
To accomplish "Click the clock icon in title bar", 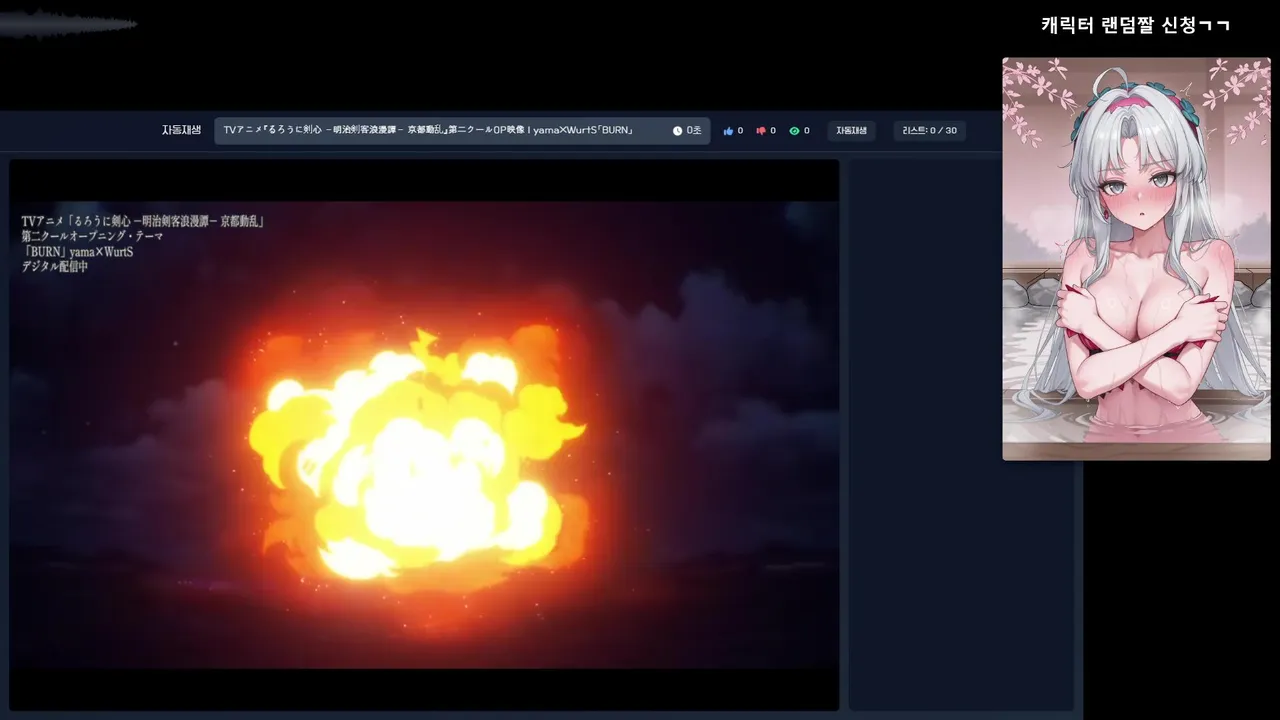I will point(677,131).
